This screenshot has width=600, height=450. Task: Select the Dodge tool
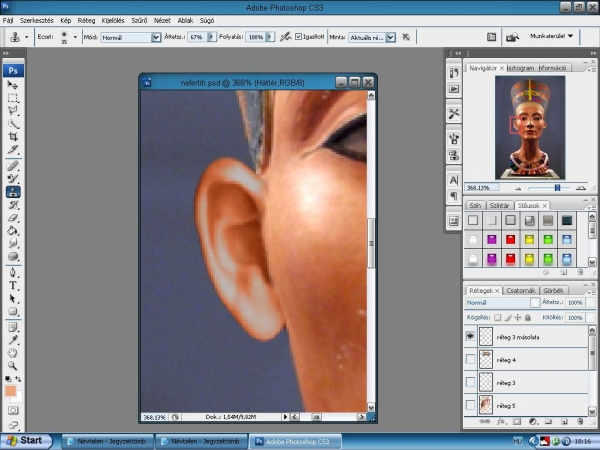[13, 256]
